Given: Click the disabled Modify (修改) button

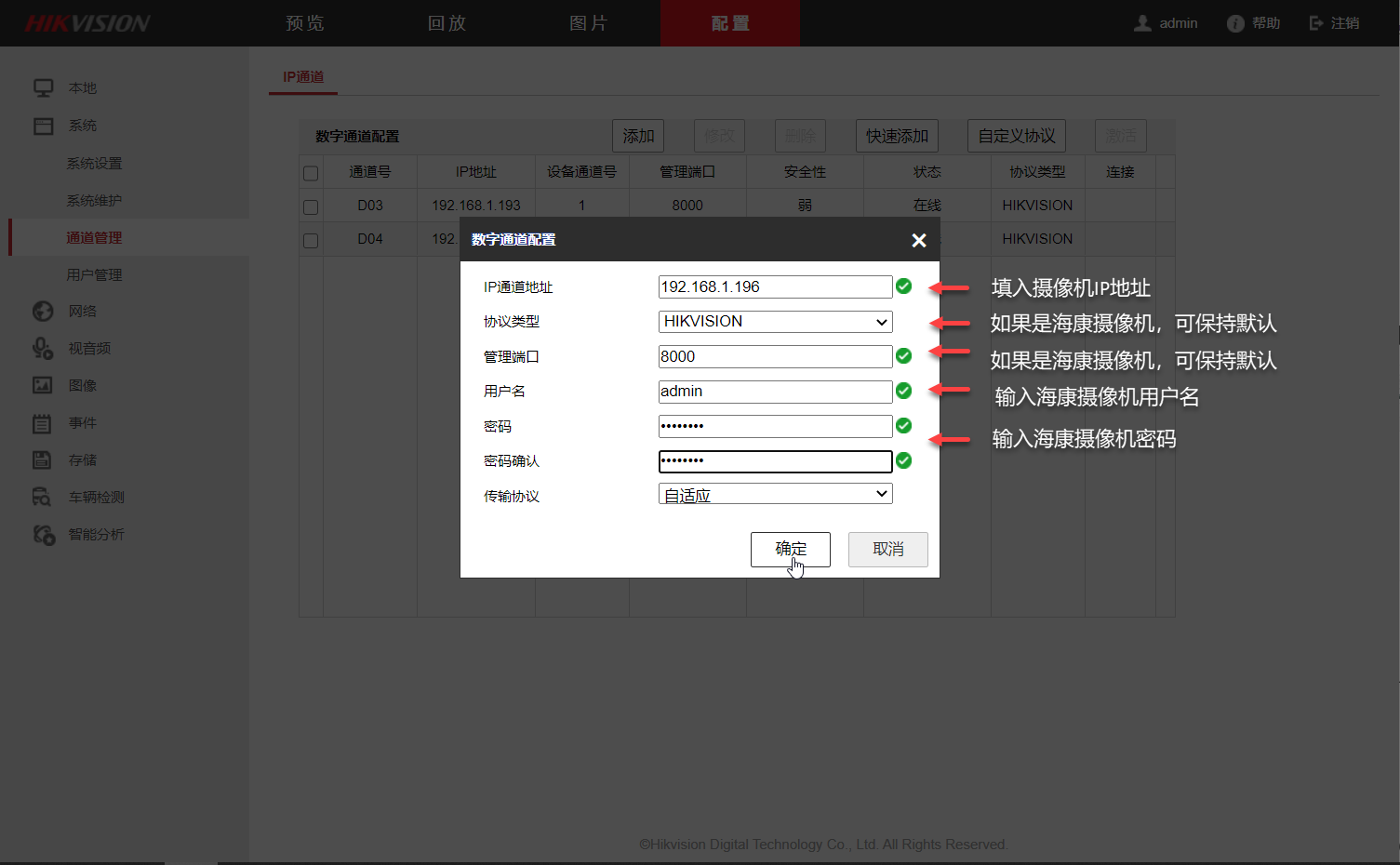Looking at the screenshot, I should (719, 136).
